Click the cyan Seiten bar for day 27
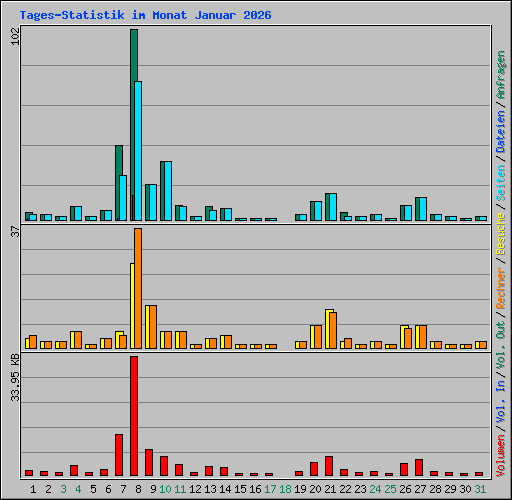This screenshot has height=500, width=512. click(x=423, y=209)
